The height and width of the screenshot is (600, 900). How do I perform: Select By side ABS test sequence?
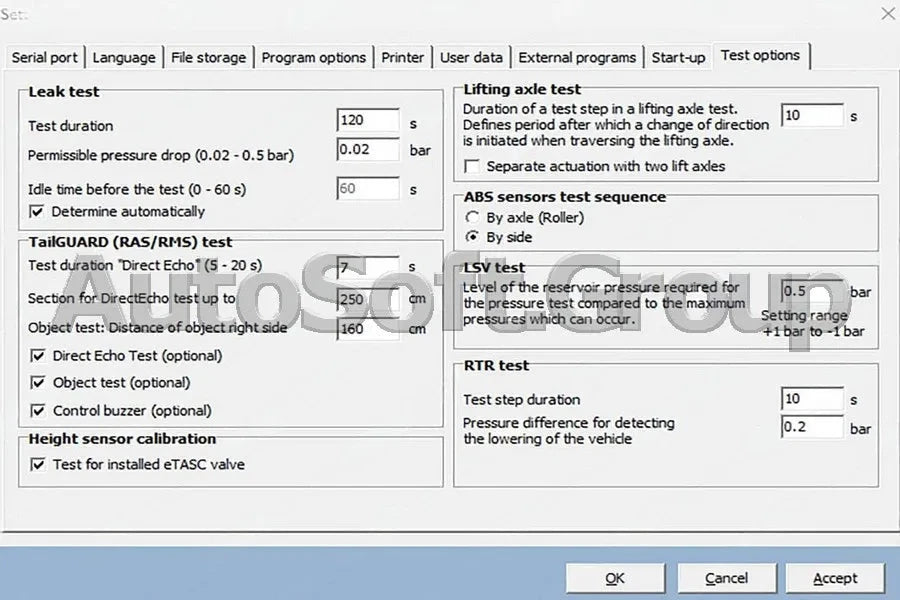point(472,237)
